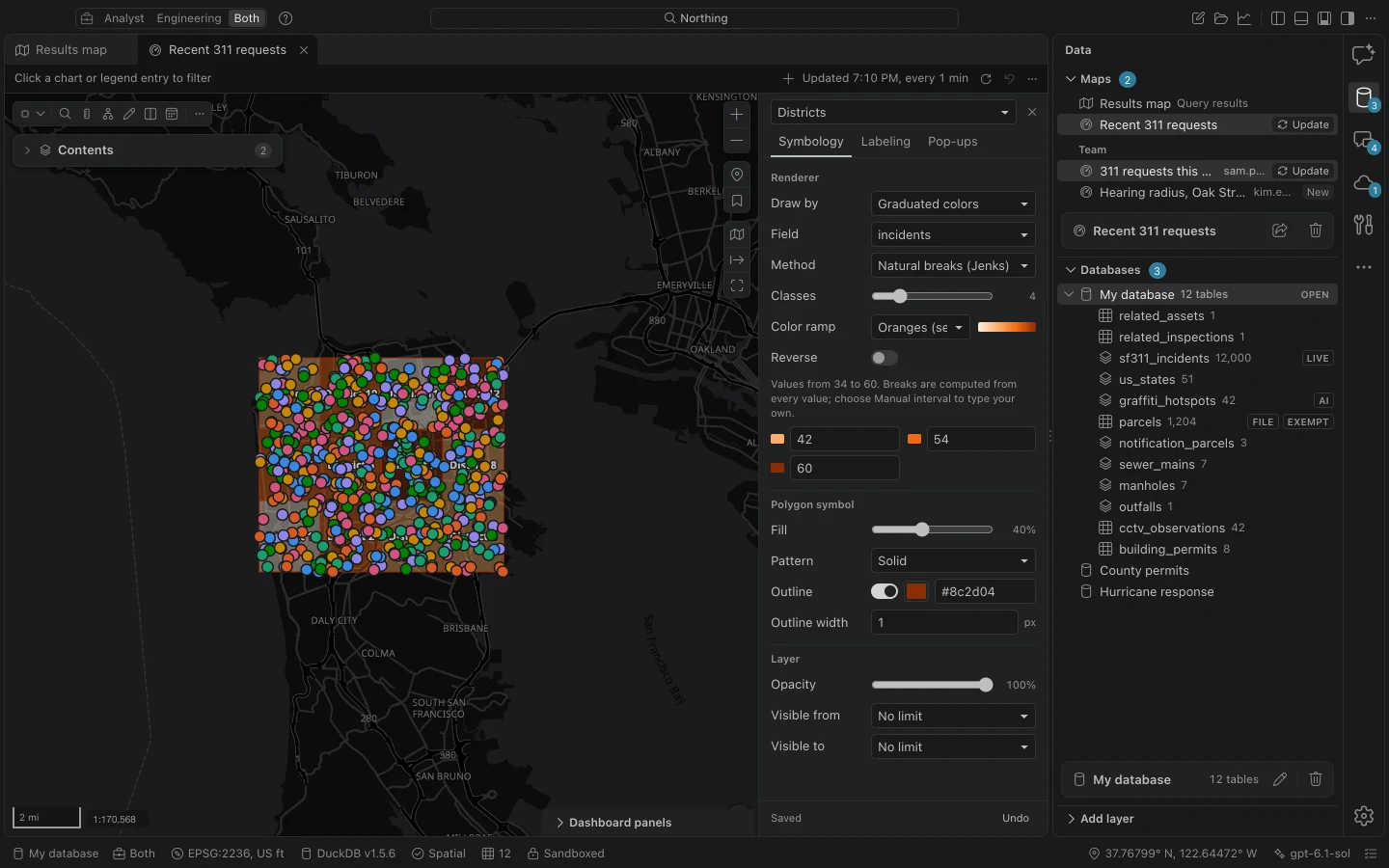The image size is (1389, 868).
Task: Select the Symbology tab
Action: pos(811,142)
